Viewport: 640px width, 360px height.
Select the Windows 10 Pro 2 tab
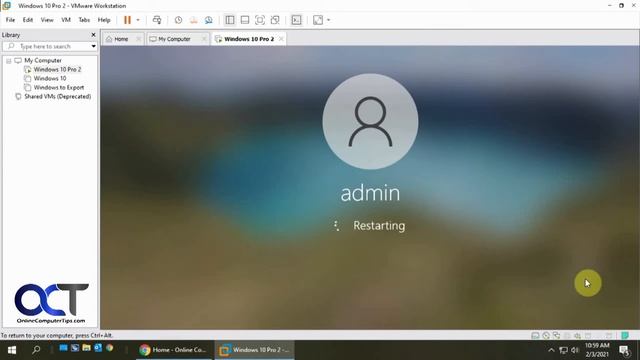(249, 39)
